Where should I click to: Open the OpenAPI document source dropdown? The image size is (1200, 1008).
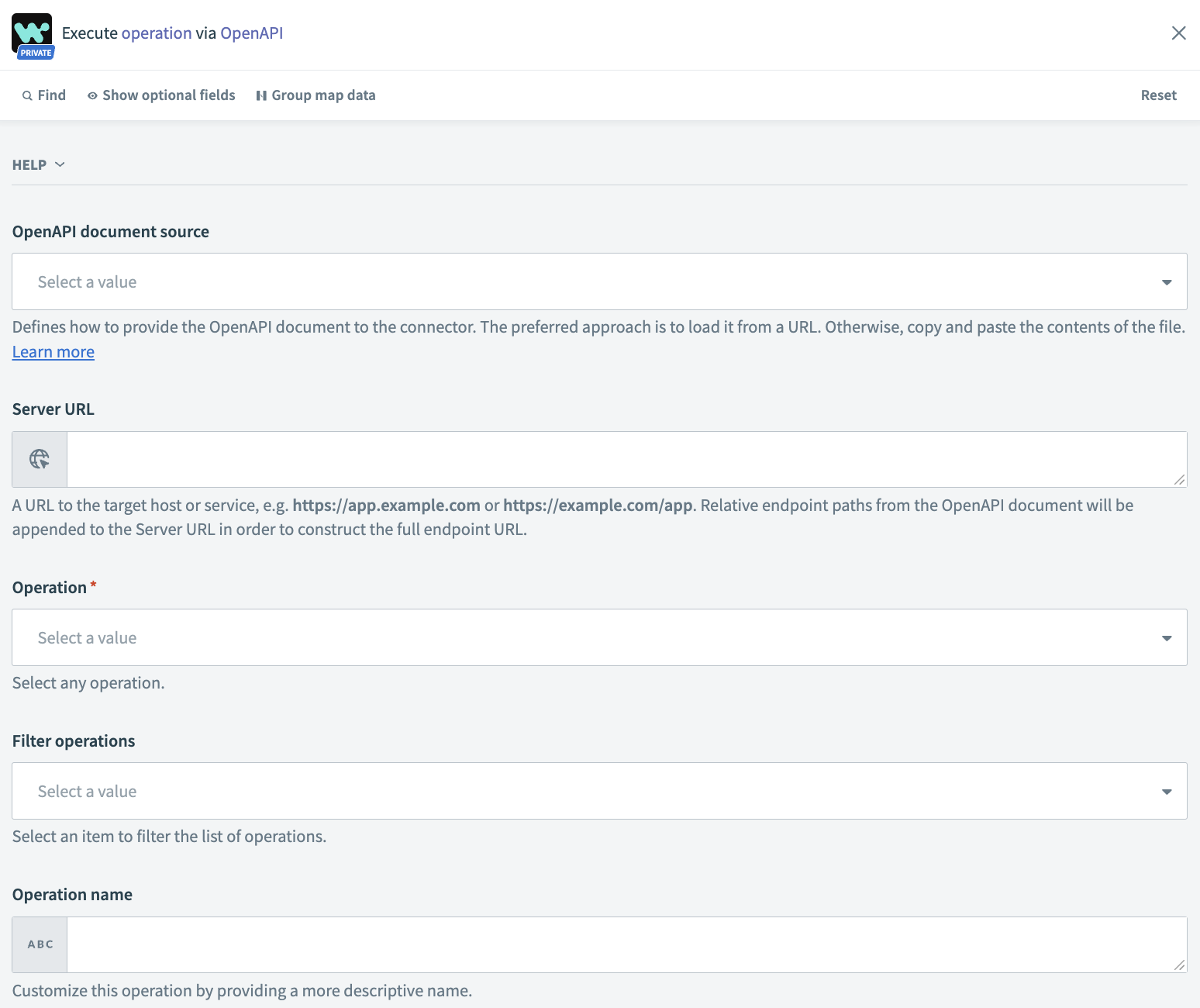599,281
